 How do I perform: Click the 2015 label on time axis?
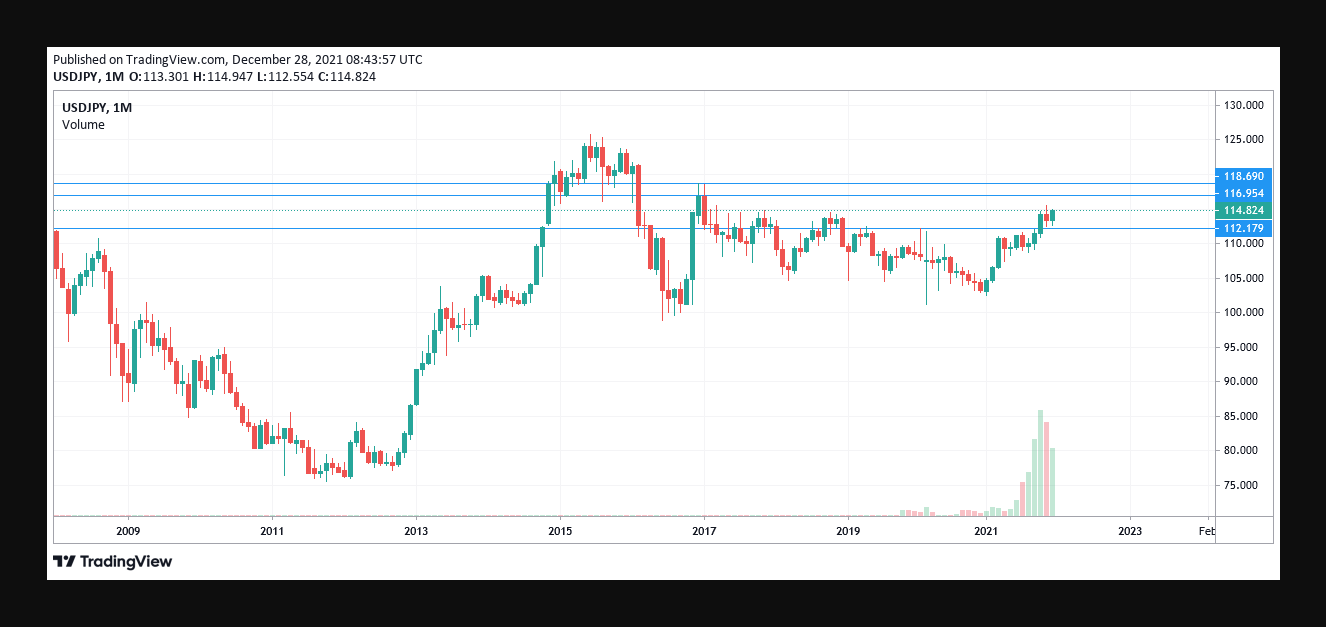[x=560, y=531]
